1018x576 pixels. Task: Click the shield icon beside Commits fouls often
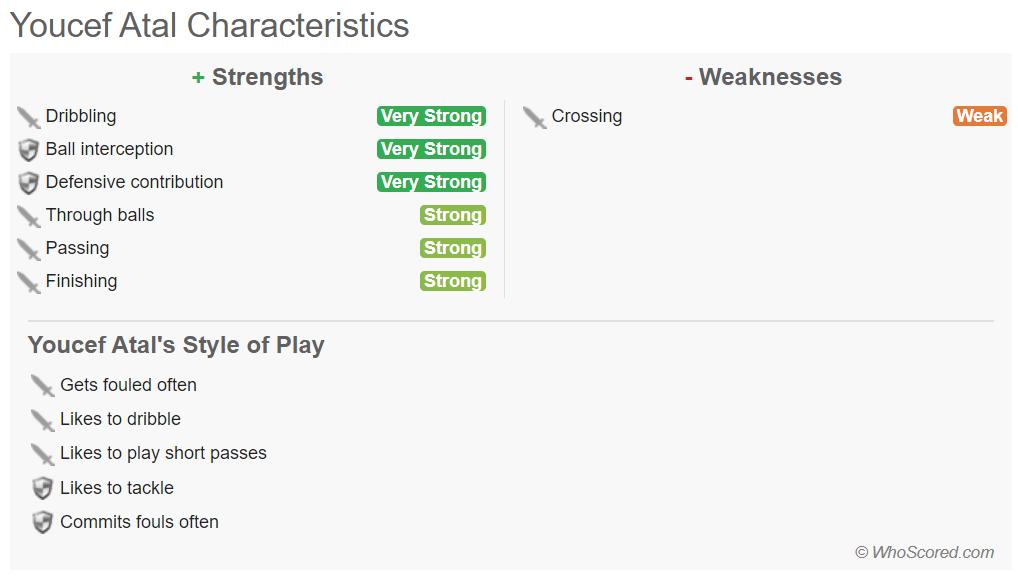coord(42,522)
